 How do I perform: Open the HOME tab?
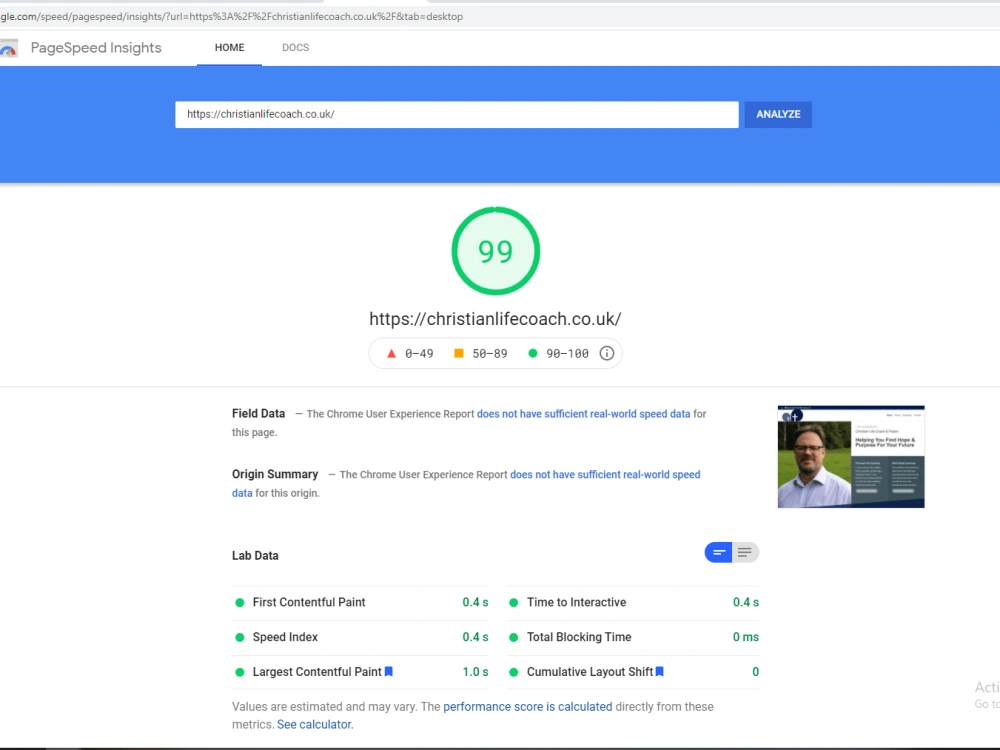[230, 48]
